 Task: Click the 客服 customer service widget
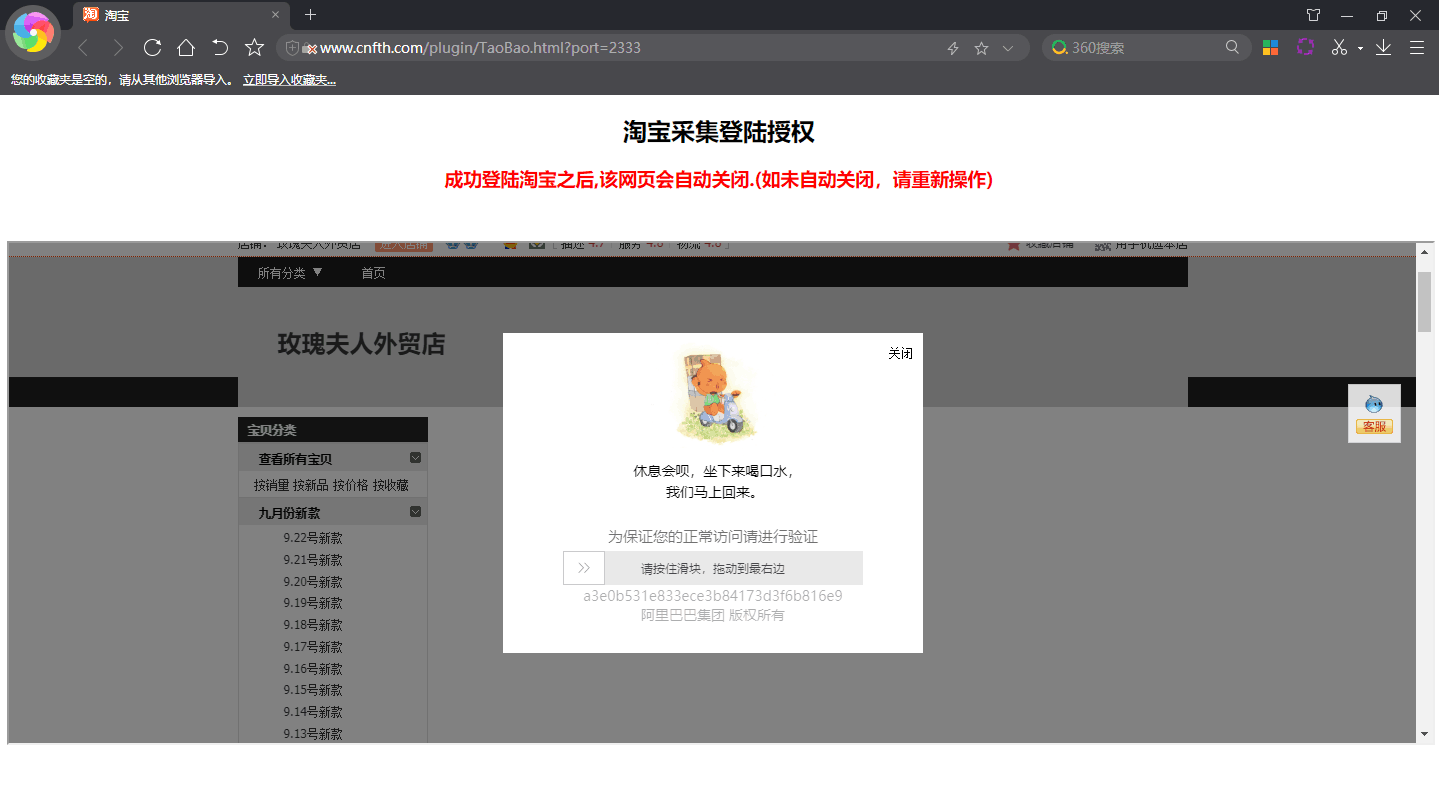[x=1374, y=414]
